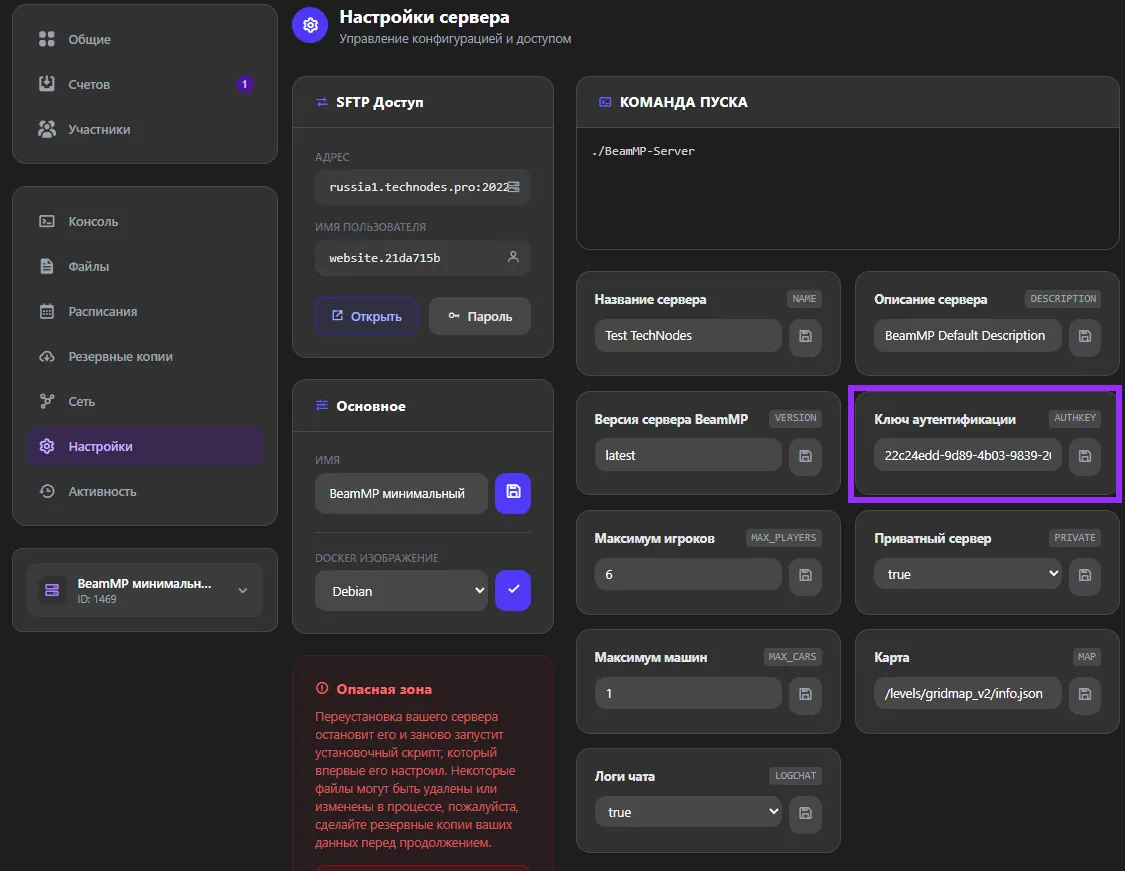Save the private server setting
1125x871 pixels.
click(x=1084, y=575)
